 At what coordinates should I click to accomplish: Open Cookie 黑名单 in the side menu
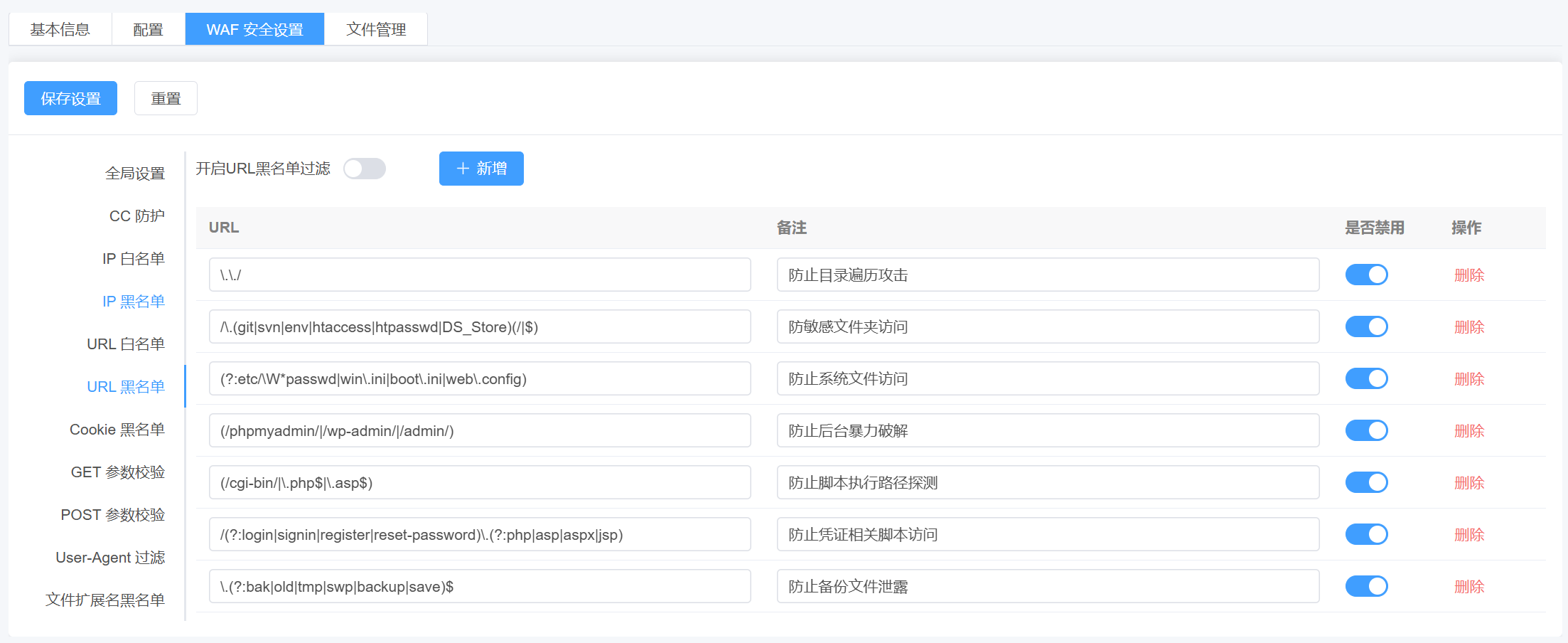click(x=117, y=430)
